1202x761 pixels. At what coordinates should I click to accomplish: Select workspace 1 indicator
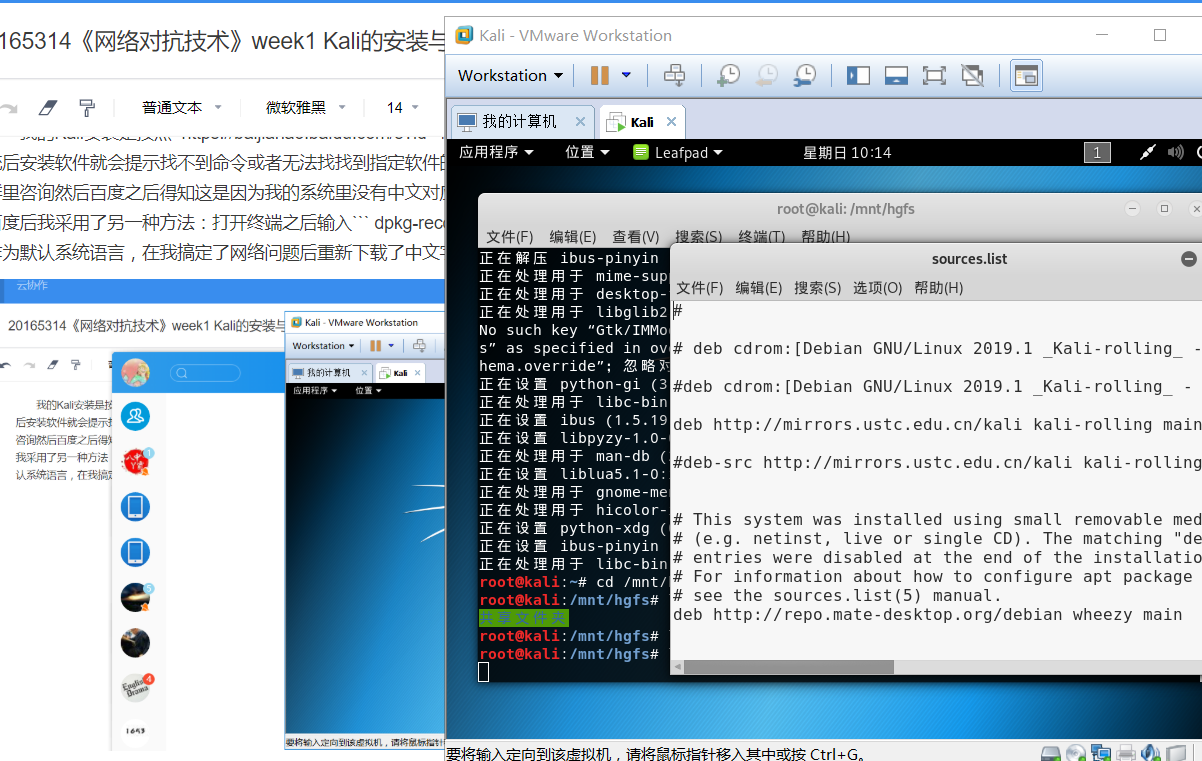(1097, 152)
